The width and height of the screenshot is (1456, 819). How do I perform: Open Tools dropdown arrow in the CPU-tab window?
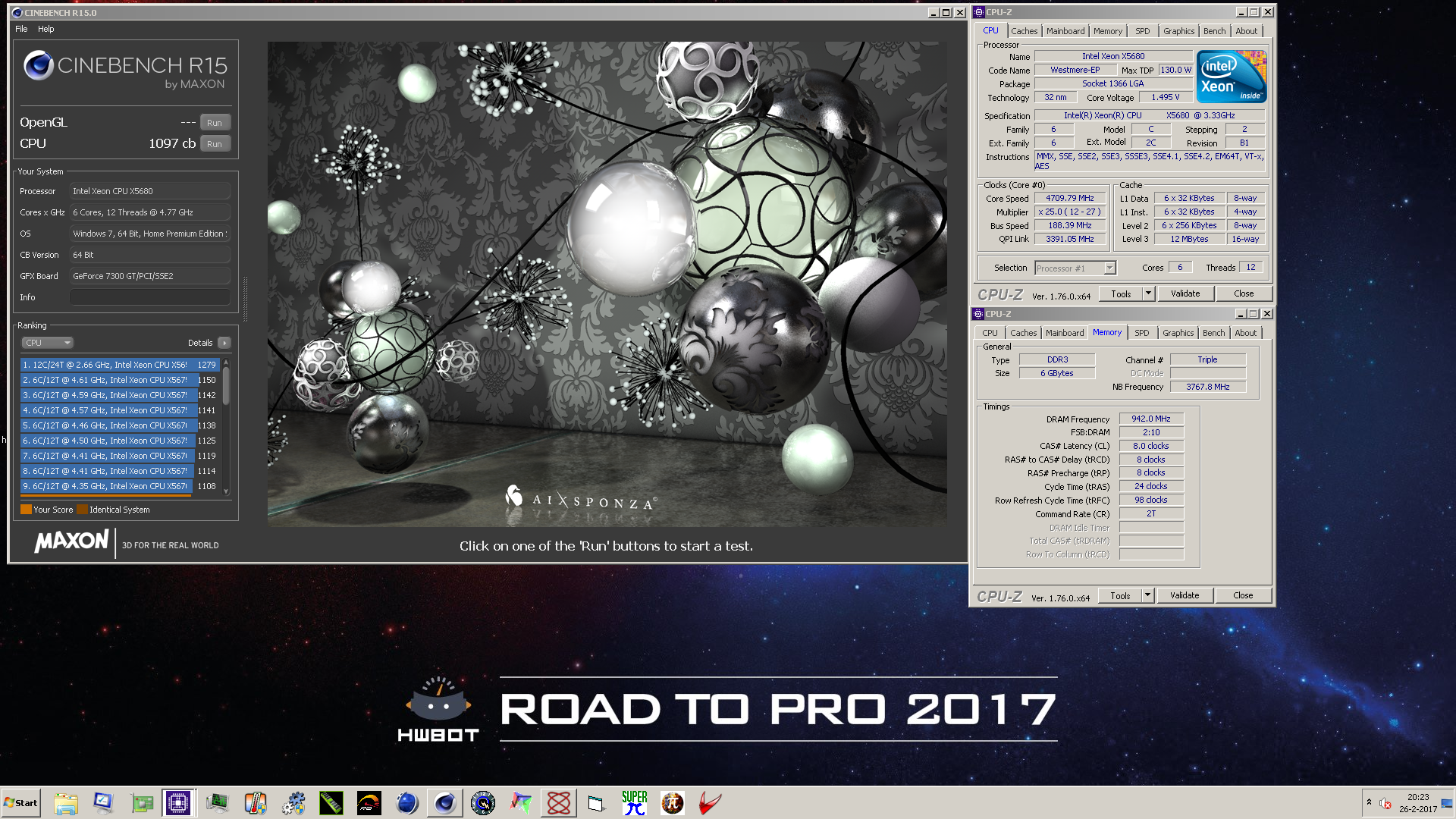(x=1148, y=293)
